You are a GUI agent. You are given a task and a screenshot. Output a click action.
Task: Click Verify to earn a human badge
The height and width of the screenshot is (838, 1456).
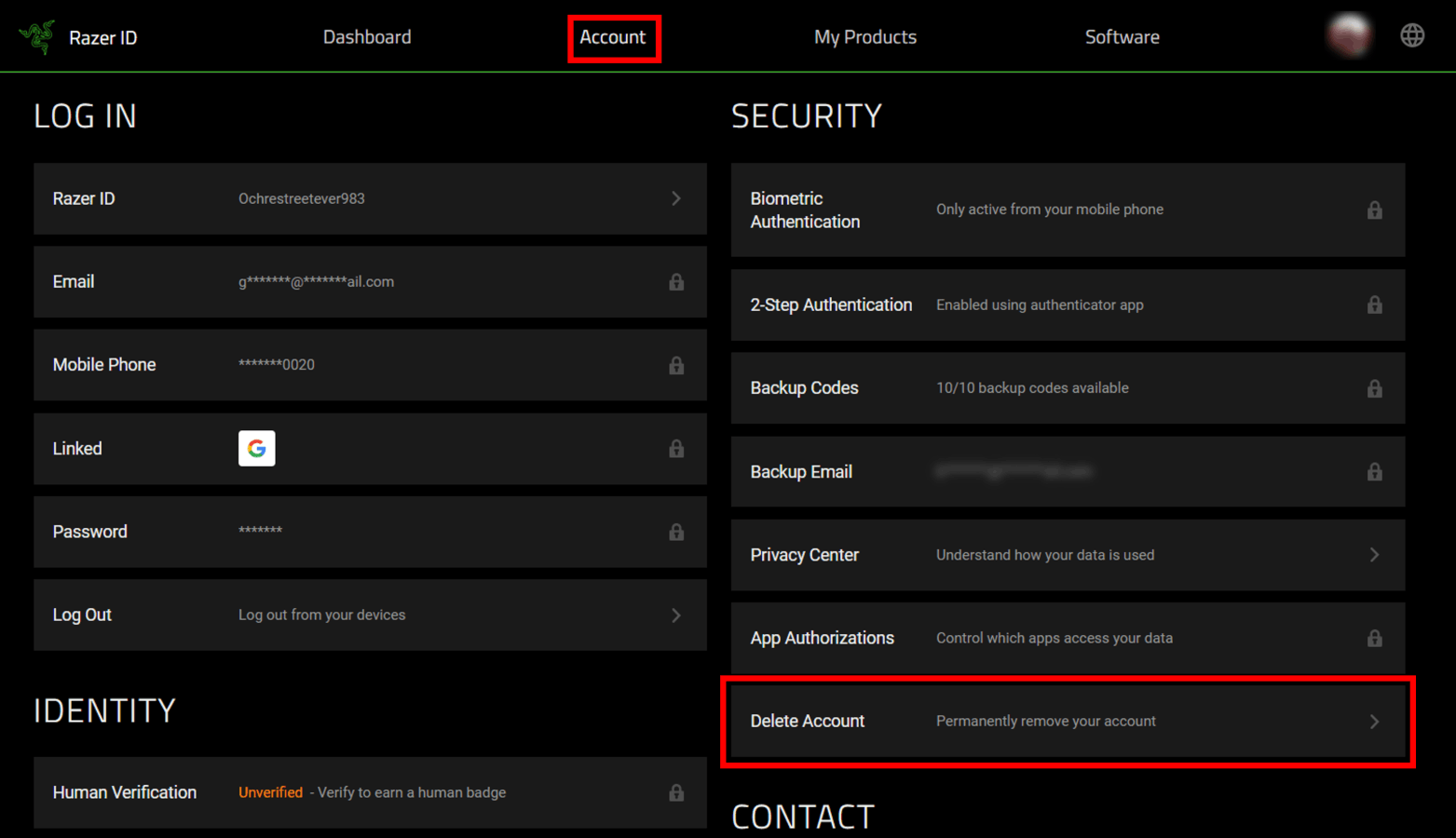[x=410, y=792]
